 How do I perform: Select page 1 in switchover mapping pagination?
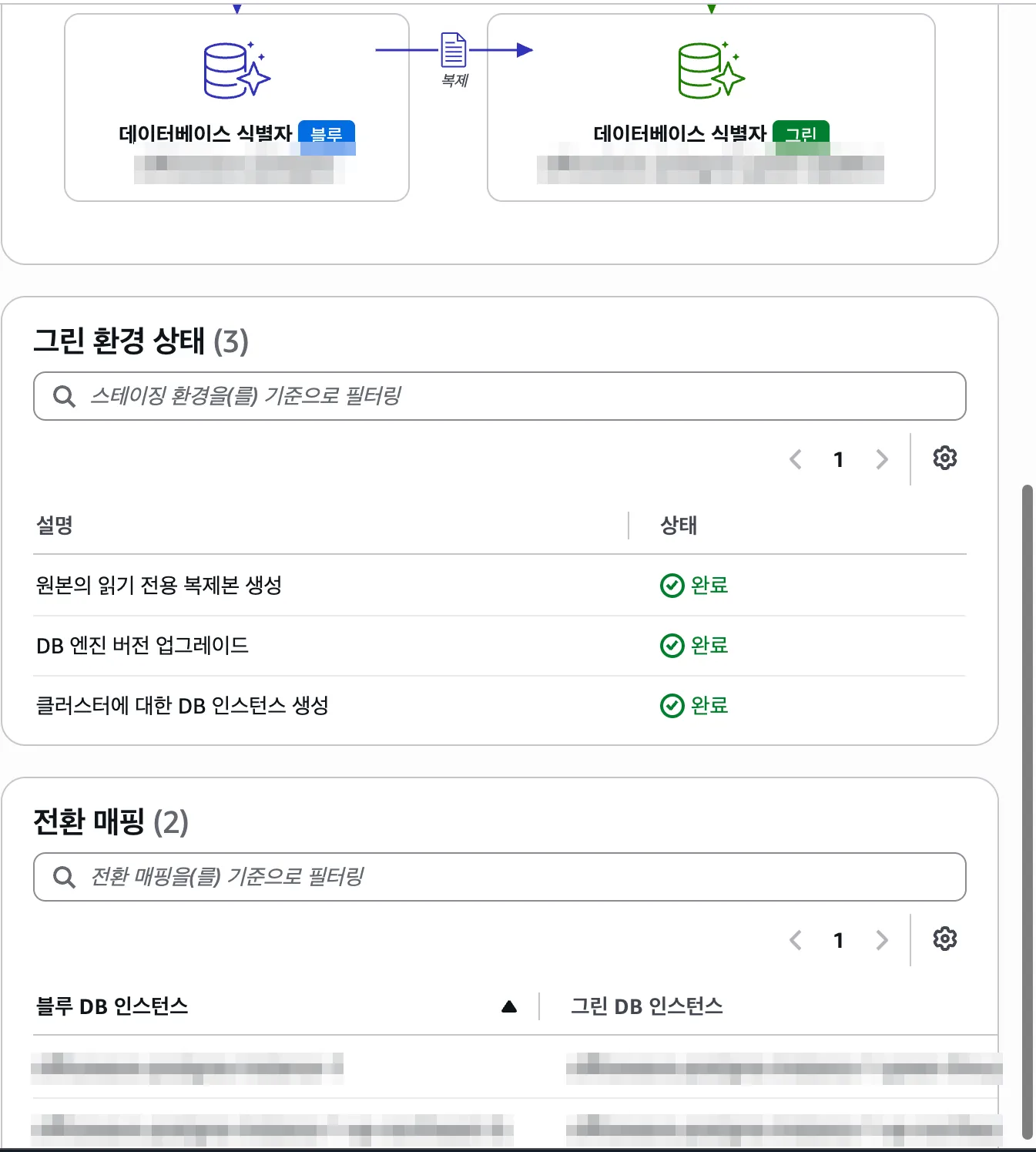(839, 941)
